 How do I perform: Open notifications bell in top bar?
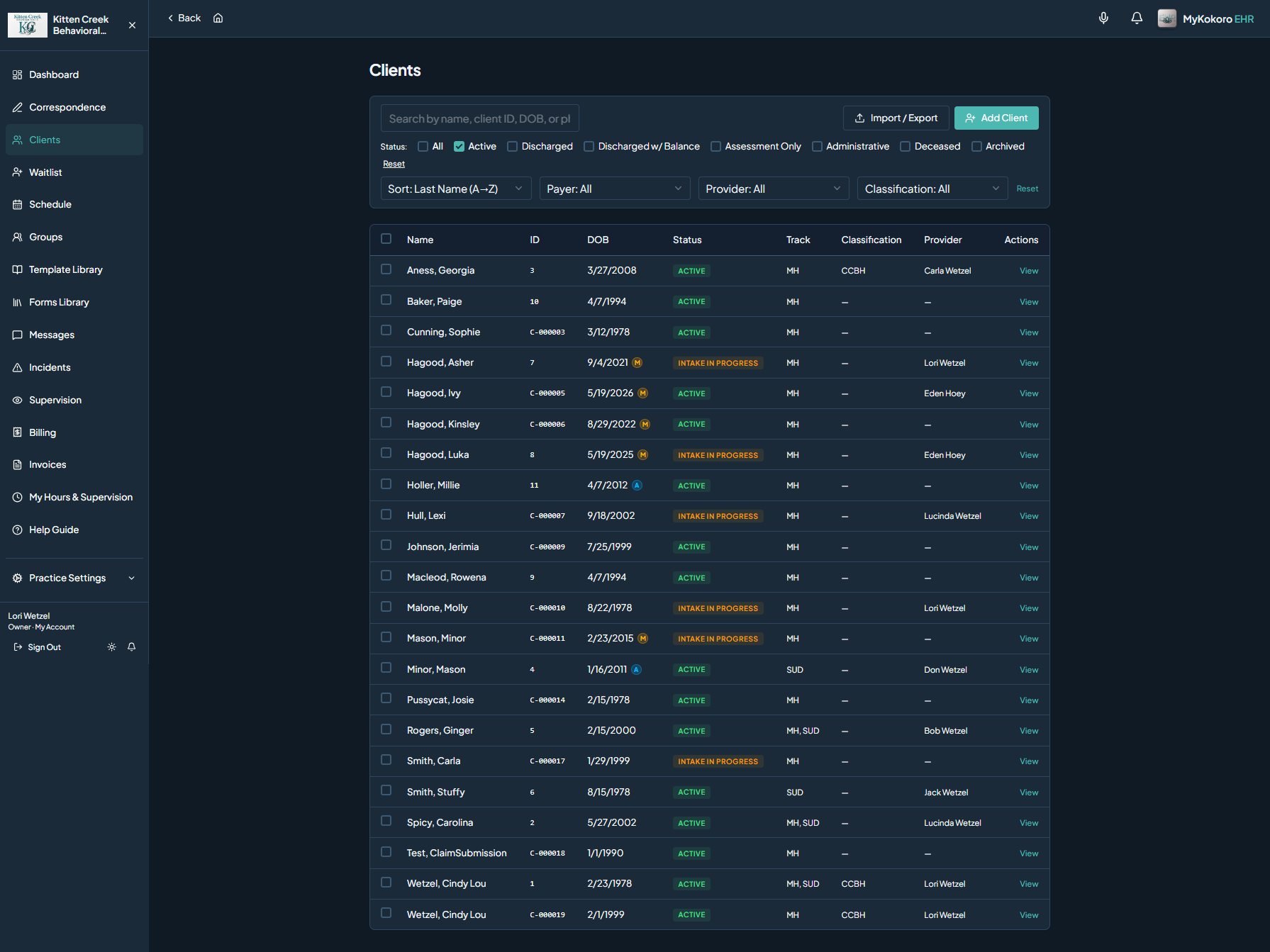[1137, 18]
